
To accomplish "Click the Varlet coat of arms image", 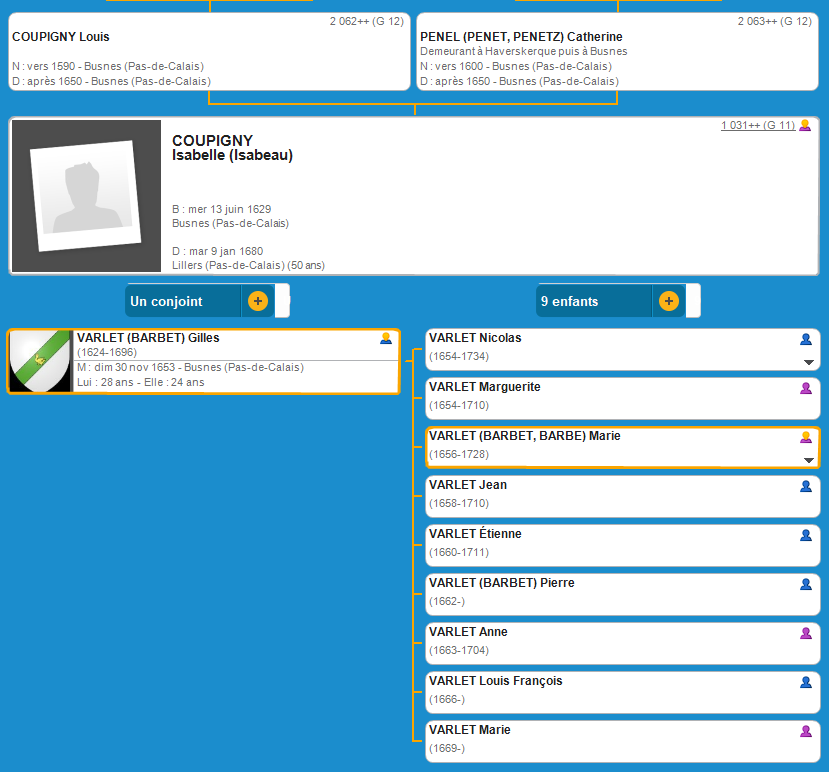I will coord(40,361).
